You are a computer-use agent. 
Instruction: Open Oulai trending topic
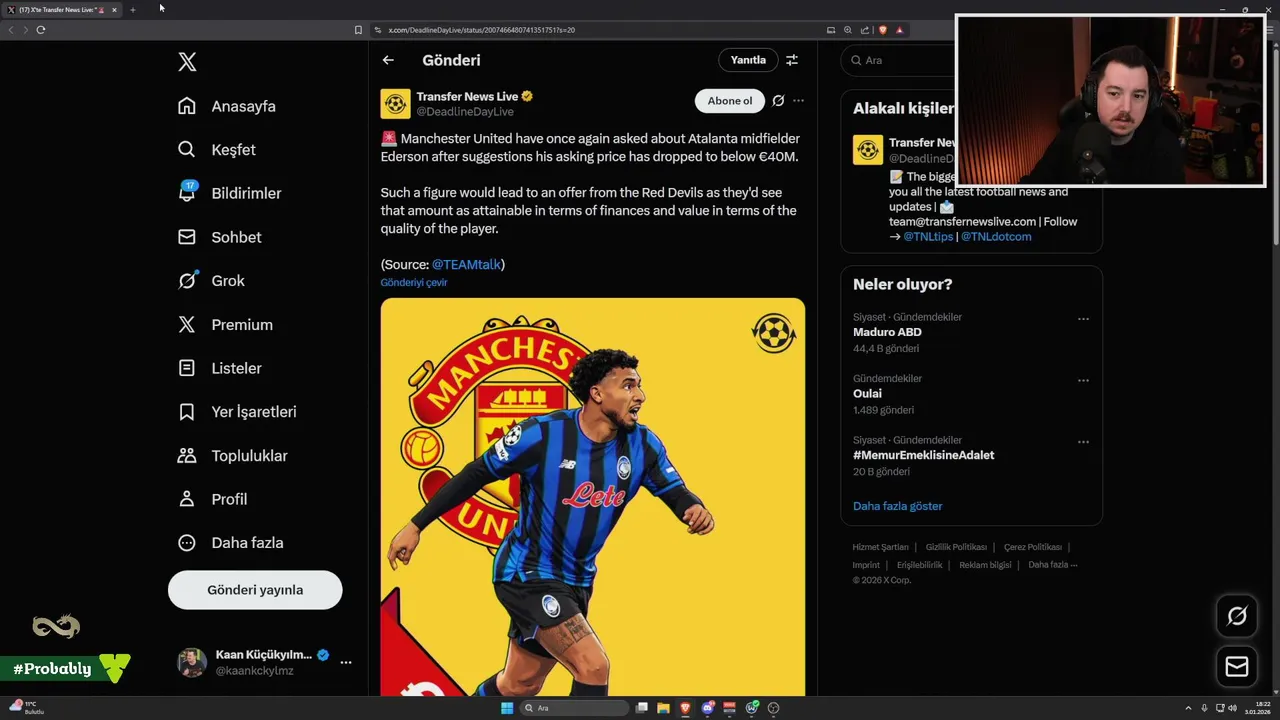(867, 394)
